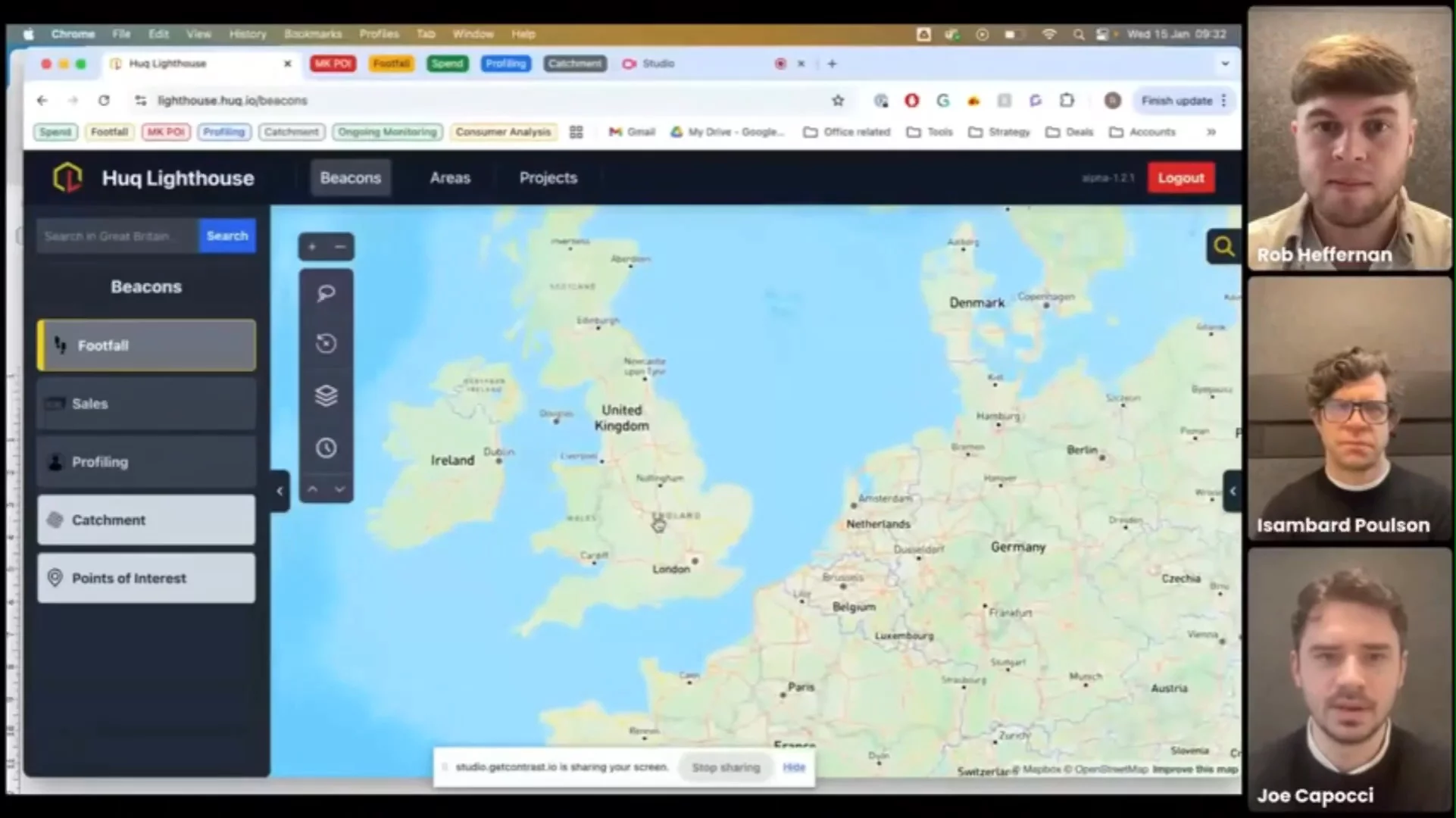
Task: Open the Chrome profile avatar
Action: [x=1112, y=101]
